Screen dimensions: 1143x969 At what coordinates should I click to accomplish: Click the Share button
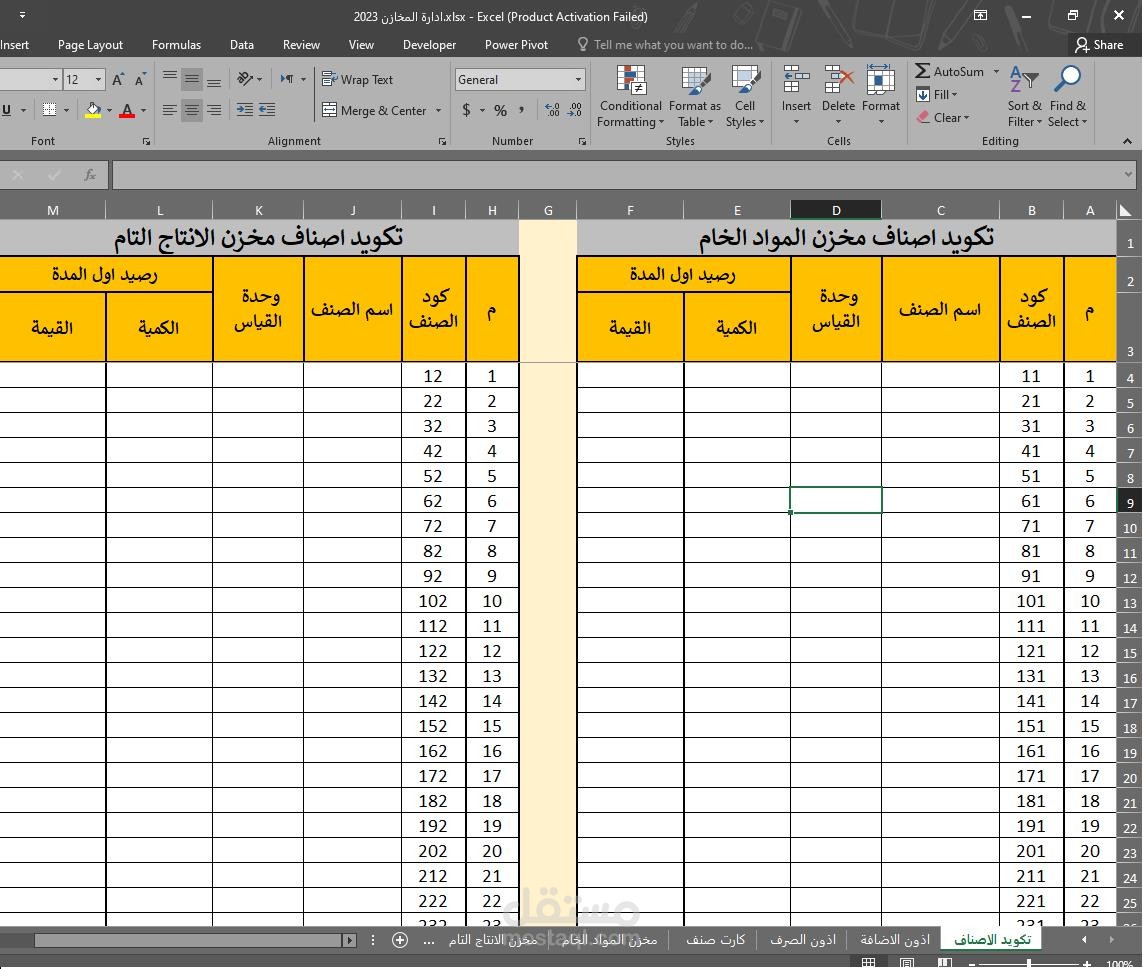pos(1099,45)
